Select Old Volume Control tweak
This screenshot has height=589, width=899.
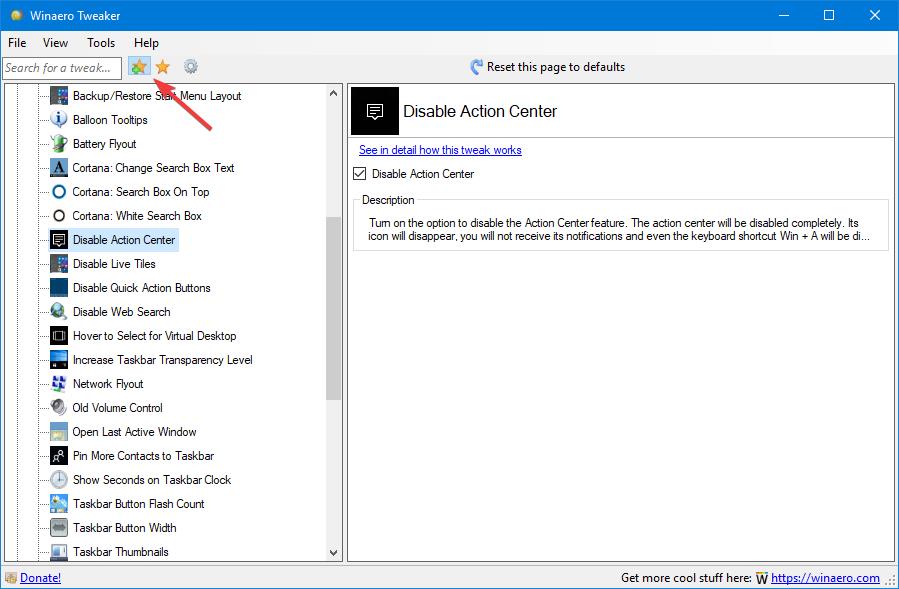[118, 407]
